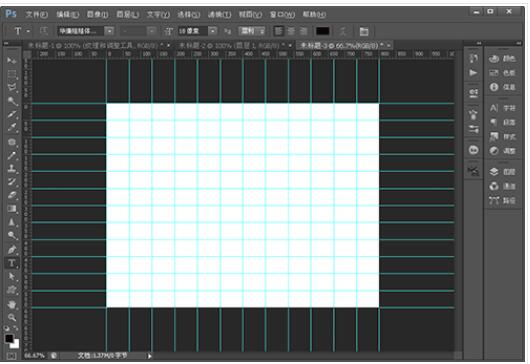Click the warp text icon
The width and height of the screenshot is (530, 364).
pyautogui.click(x=343, y=31)
